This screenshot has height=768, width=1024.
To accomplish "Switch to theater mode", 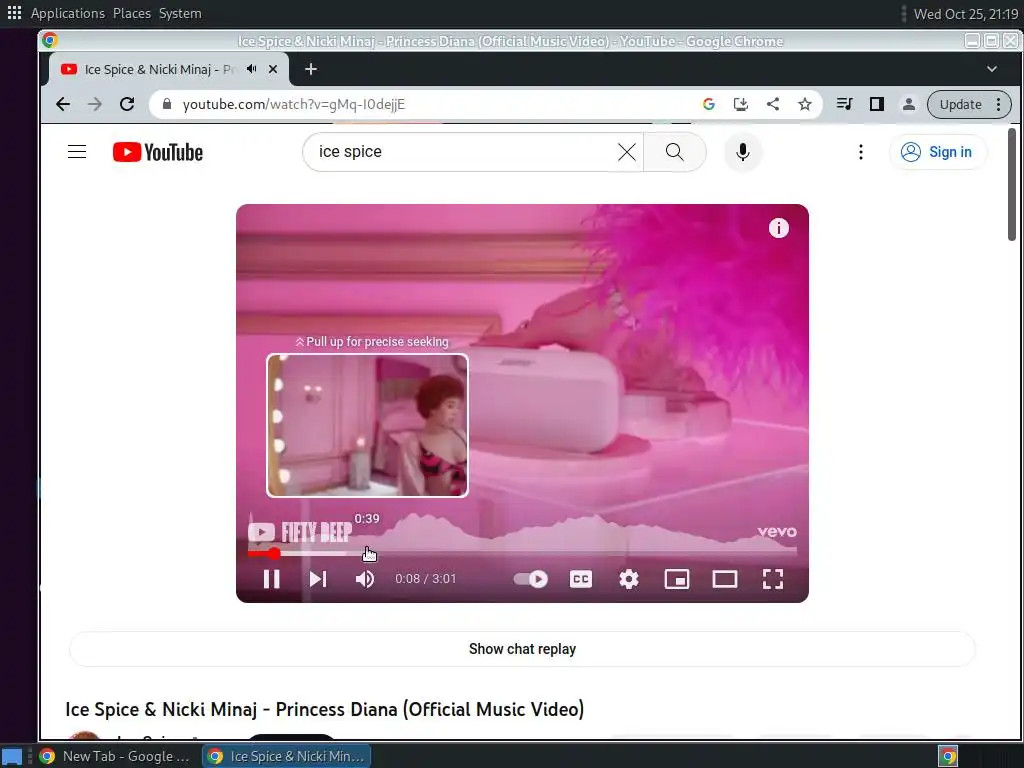I will point(724,579).
